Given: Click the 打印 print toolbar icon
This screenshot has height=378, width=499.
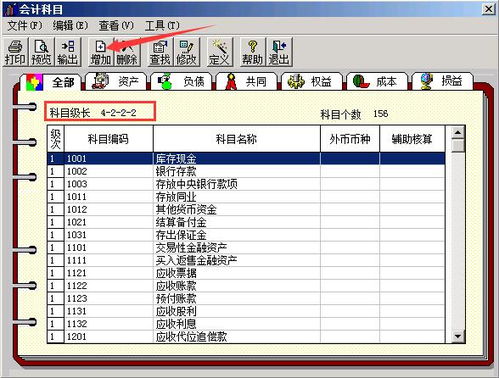Looking at the screenshot, I should (15, 52).
